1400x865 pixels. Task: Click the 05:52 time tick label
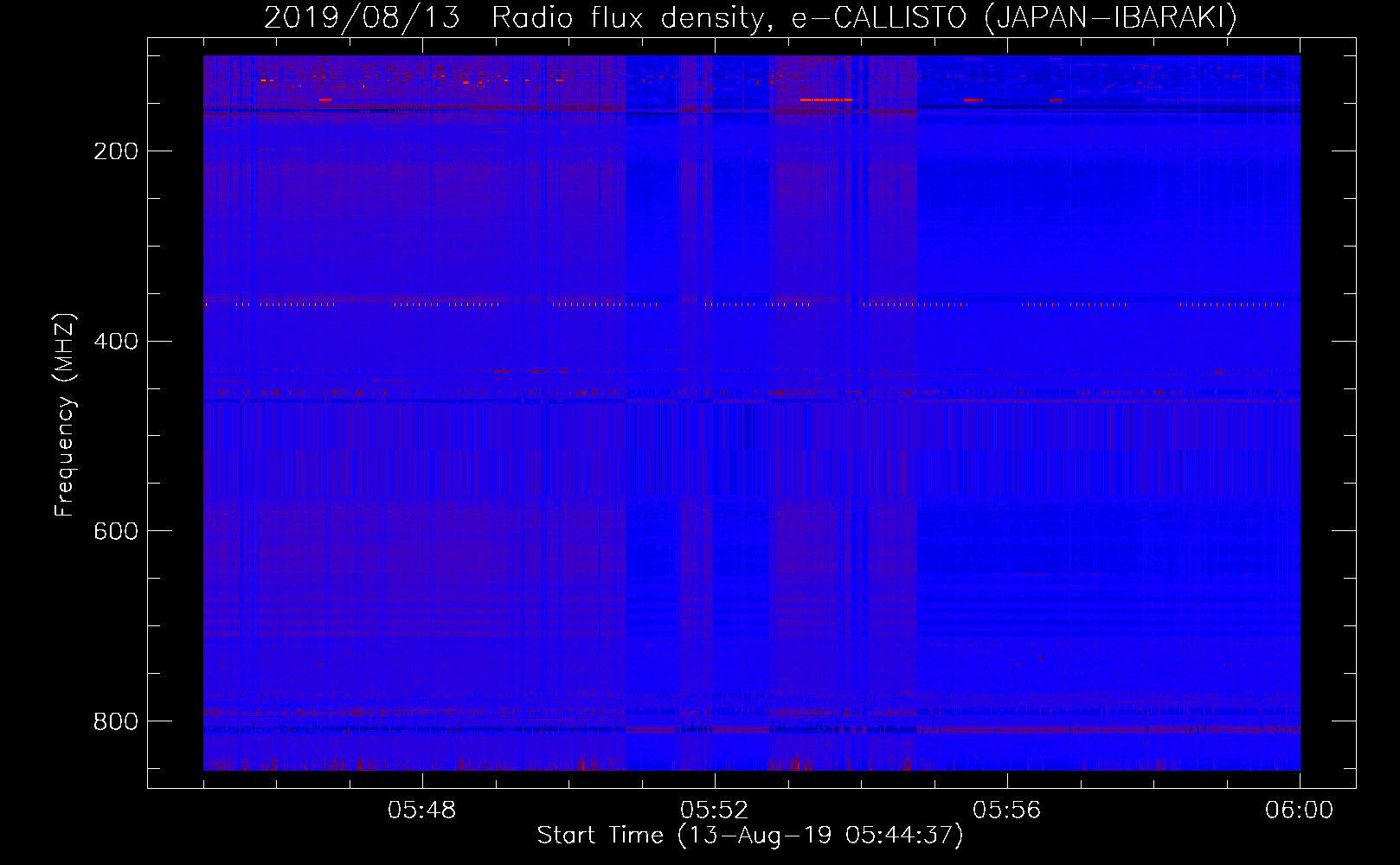[714, 811]
